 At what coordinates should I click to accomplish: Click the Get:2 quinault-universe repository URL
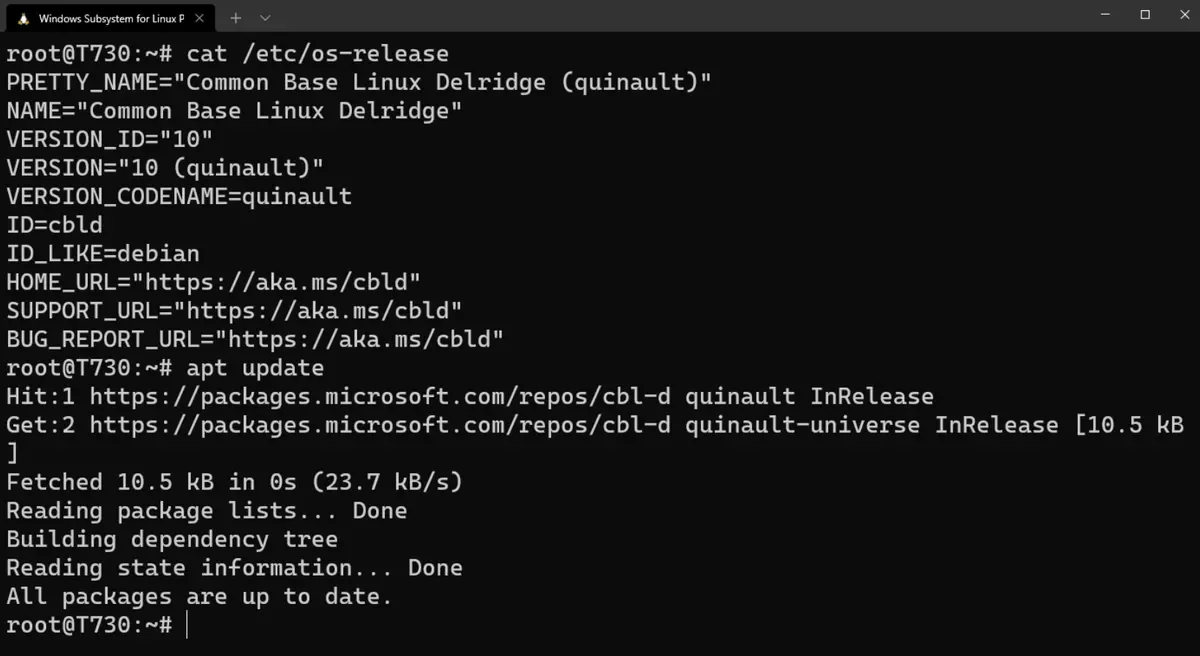tap(380, 425)
